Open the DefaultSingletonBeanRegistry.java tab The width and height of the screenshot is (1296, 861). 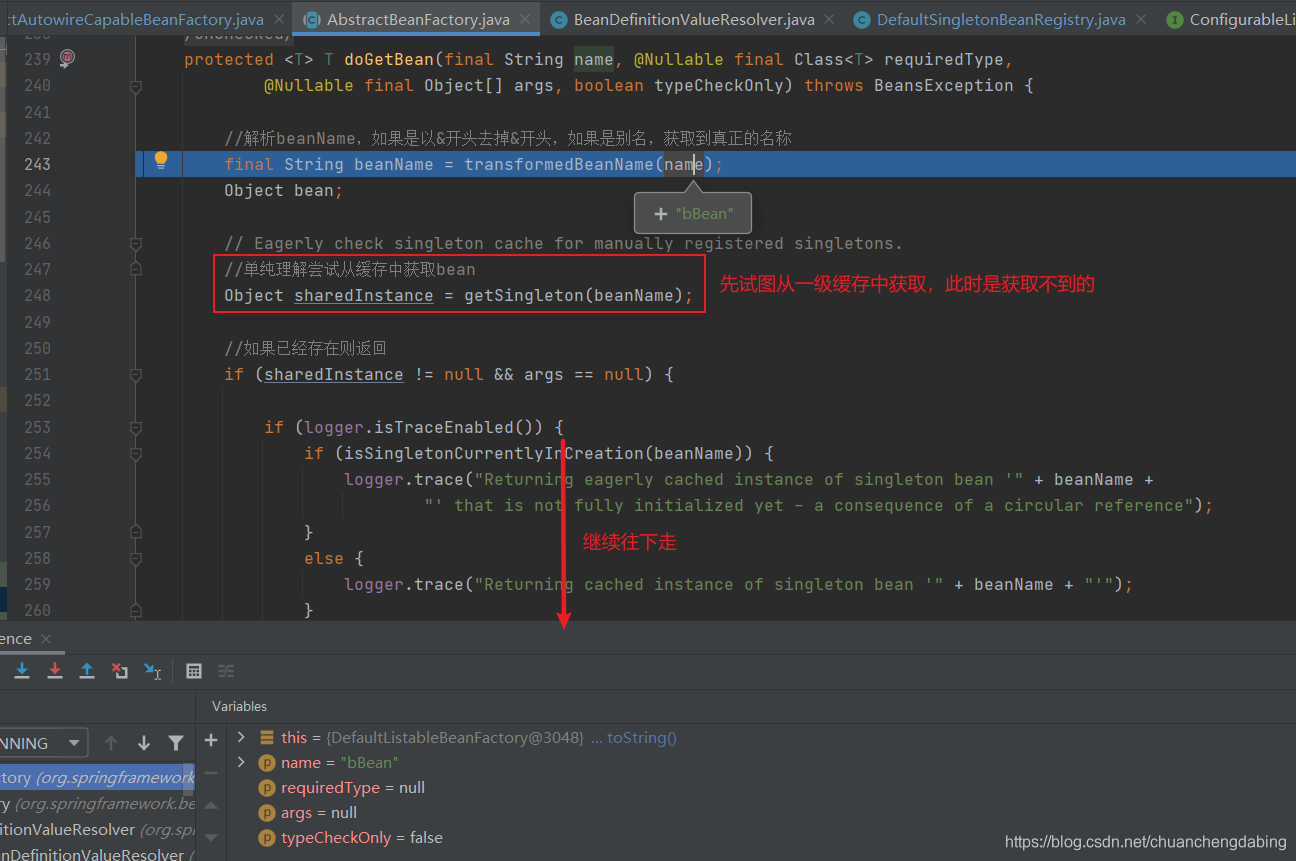tap(1000, 20)
